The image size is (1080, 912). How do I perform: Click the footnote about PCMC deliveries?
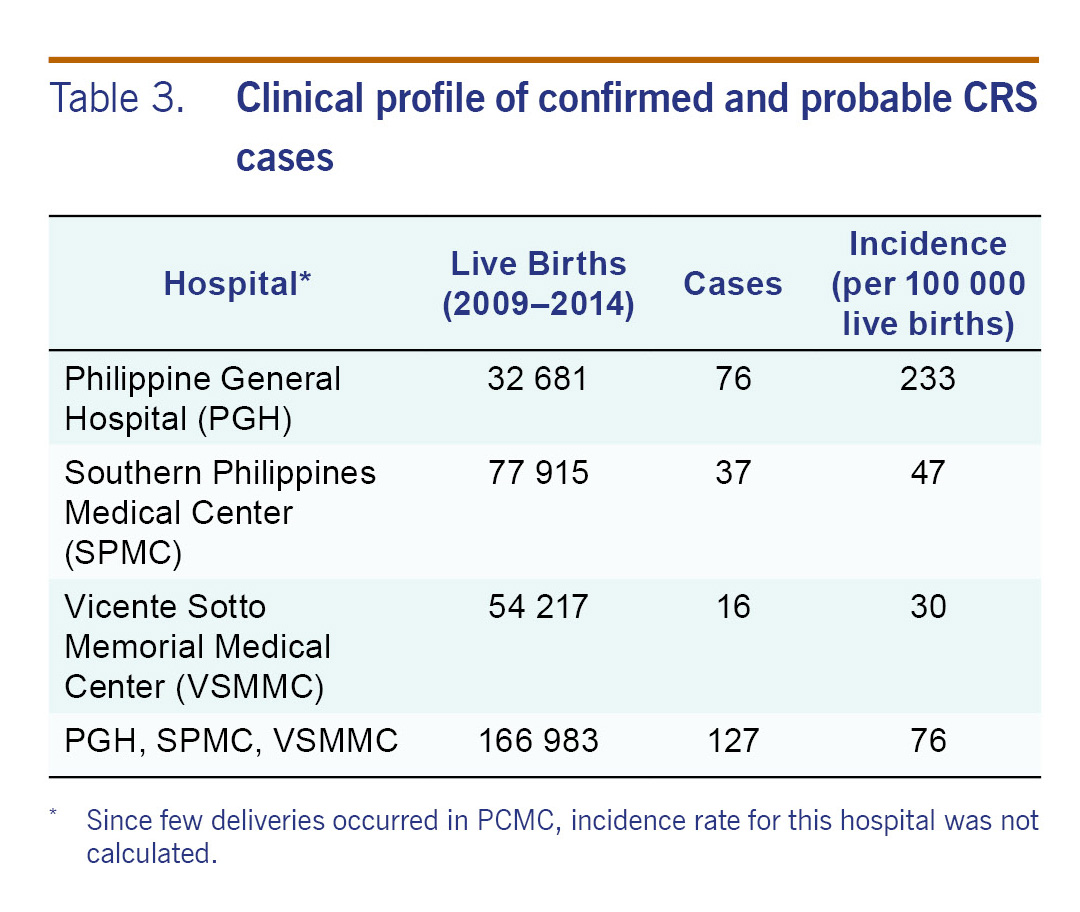tap(560, 838)
